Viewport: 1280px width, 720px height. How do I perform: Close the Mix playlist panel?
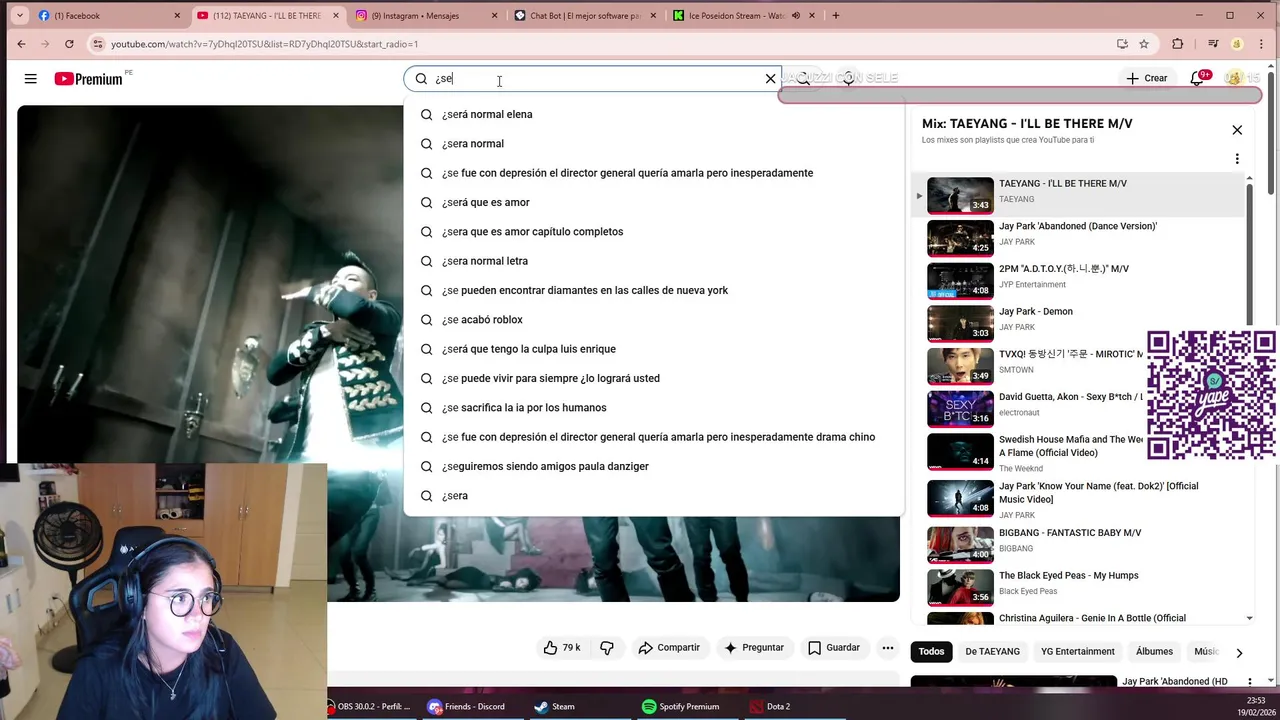1237,130
